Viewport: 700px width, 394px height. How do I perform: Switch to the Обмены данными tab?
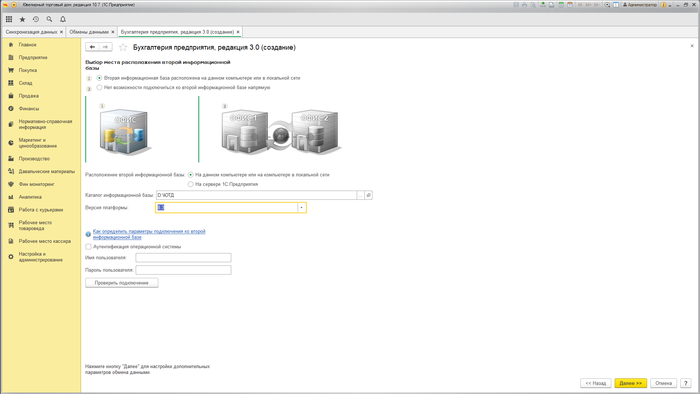pyautogui.click(x=89, y=32)
